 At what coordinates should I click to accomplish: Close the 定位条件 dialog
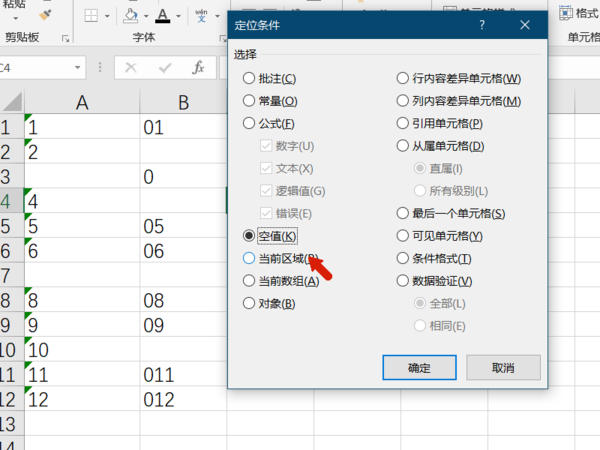525,25
